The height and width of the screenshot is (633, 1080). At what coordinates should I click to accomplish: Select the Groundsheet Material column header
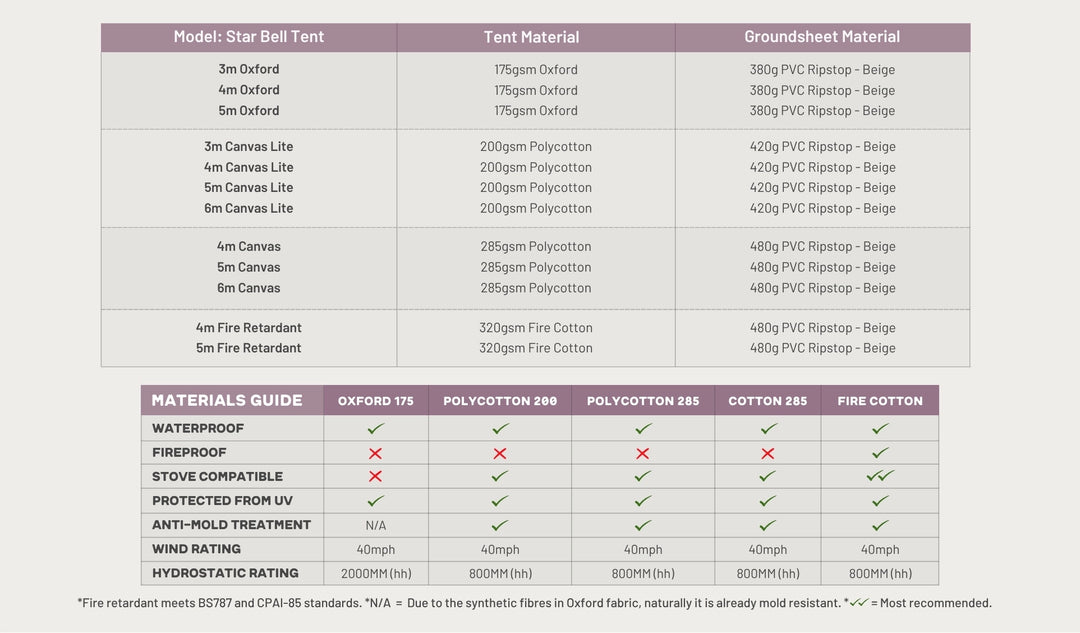(x=822, y=37)
